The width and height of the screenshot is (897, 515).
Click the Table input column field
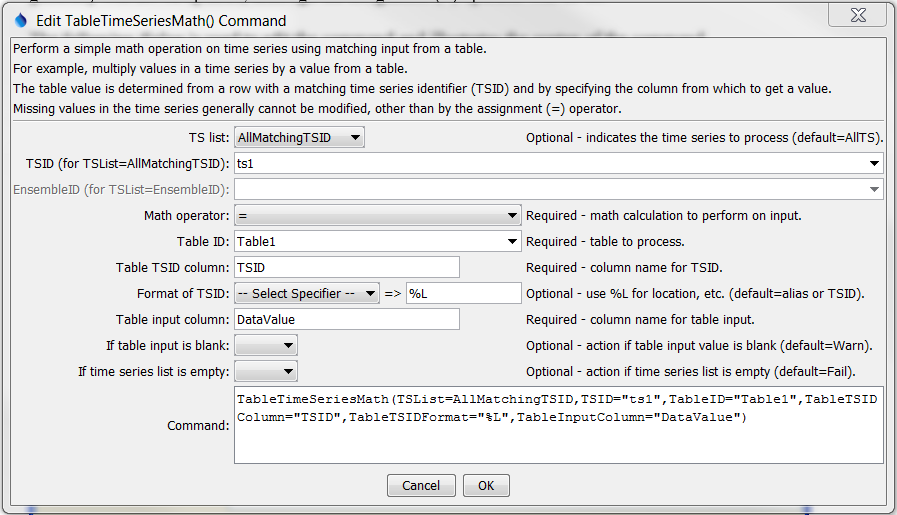[346, 319]
